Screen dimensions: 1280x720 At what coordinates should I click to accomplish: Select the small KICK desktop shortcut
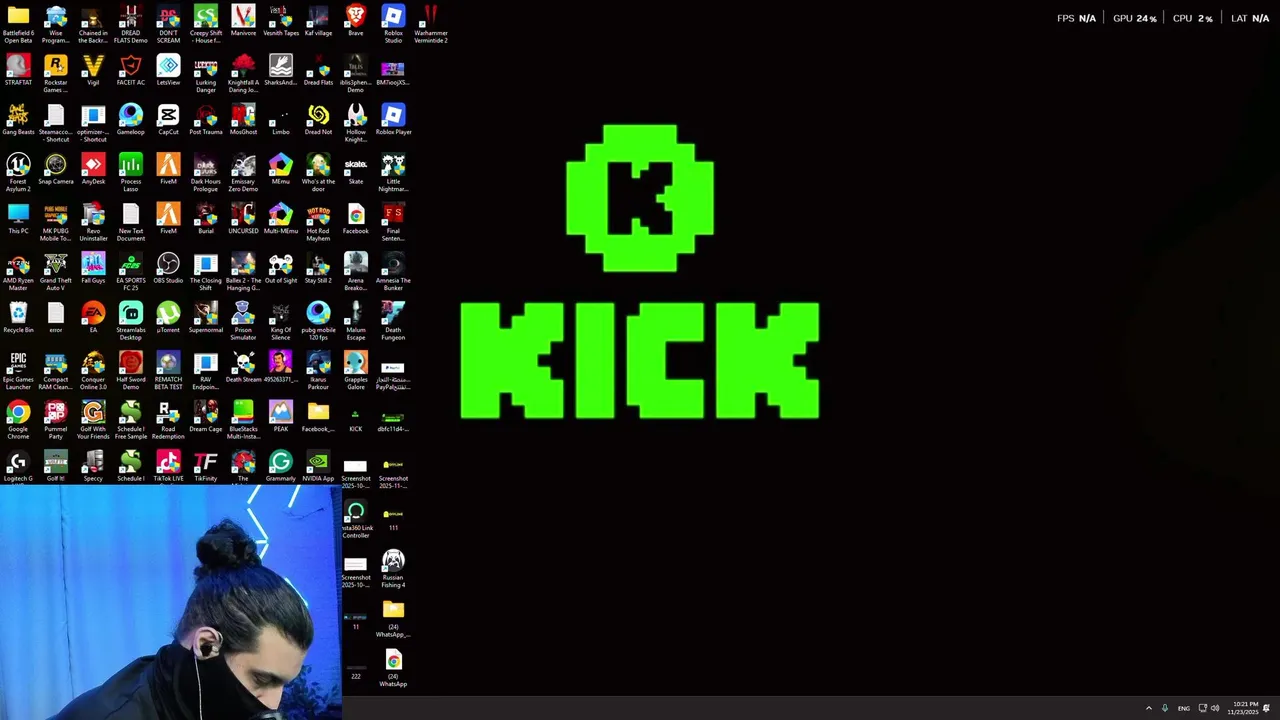(356, 421)
